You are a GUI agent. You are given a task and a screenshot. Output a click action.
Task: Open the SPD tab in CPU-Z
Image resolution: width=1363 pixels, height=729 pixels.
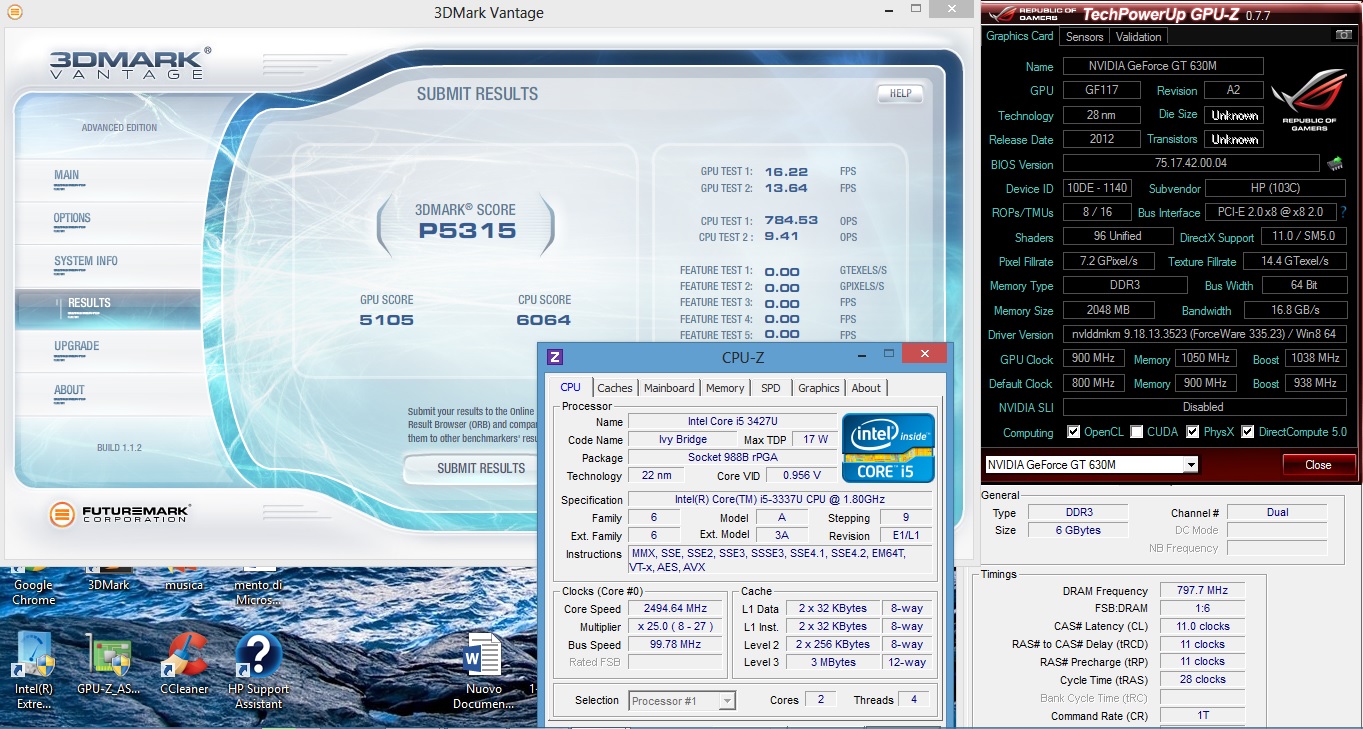click(x=771, y=388)
